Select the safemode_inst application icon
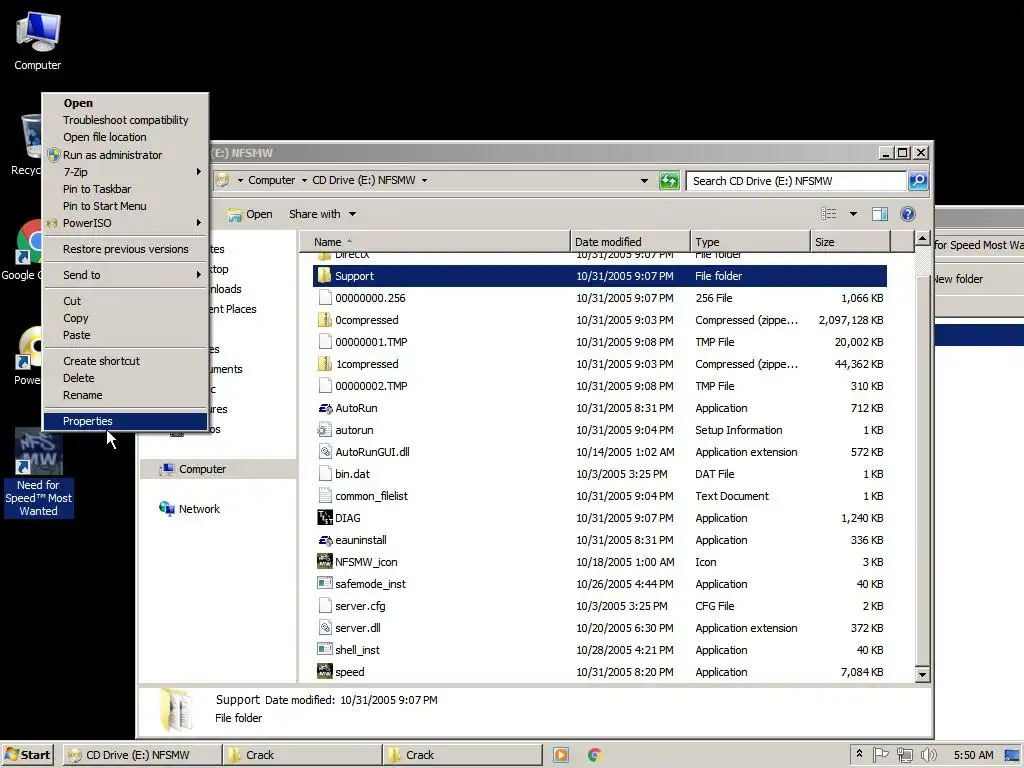 (x=325, y=584)
